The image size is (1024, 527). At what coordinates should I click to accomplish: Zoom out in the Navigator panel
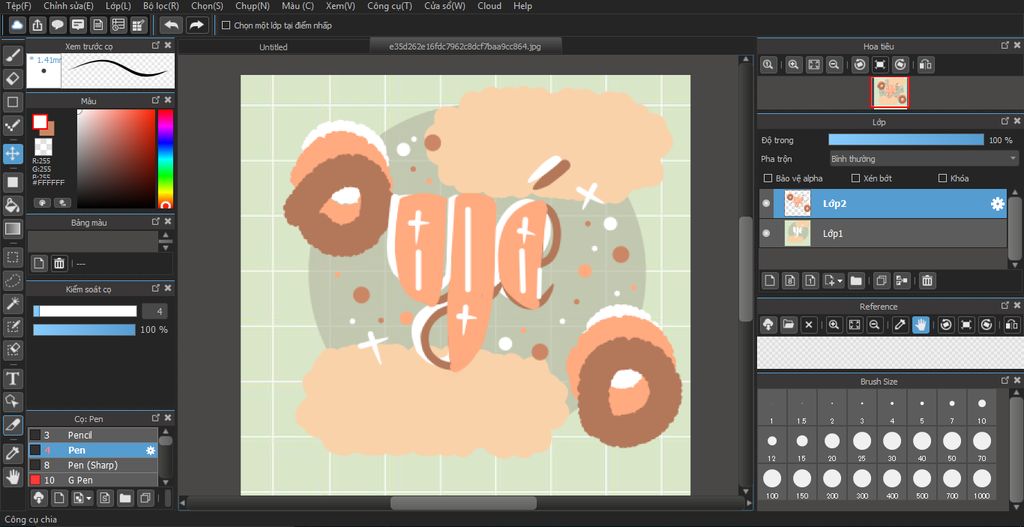pyautogui.click(x=833, y=65)
